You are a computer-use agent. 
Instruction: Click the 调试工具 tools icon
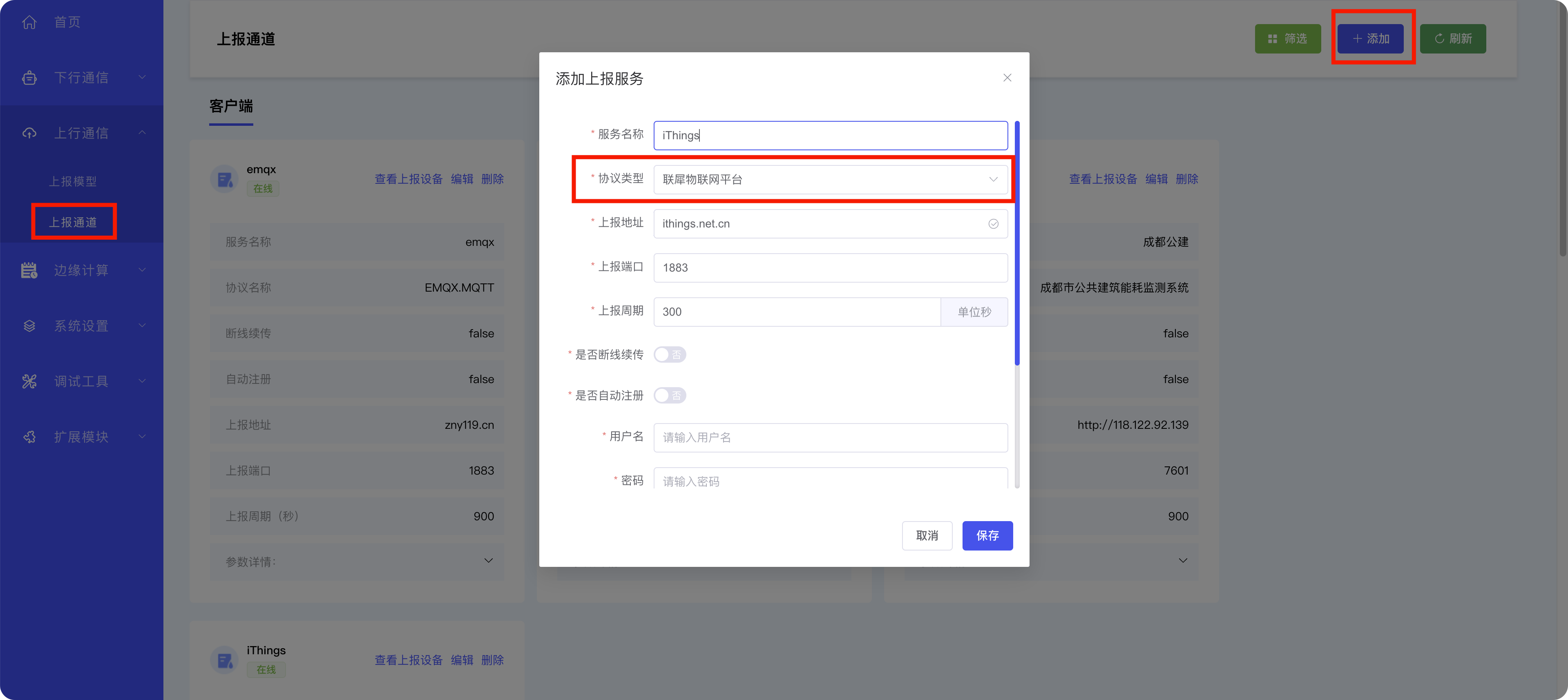point(29,382)
